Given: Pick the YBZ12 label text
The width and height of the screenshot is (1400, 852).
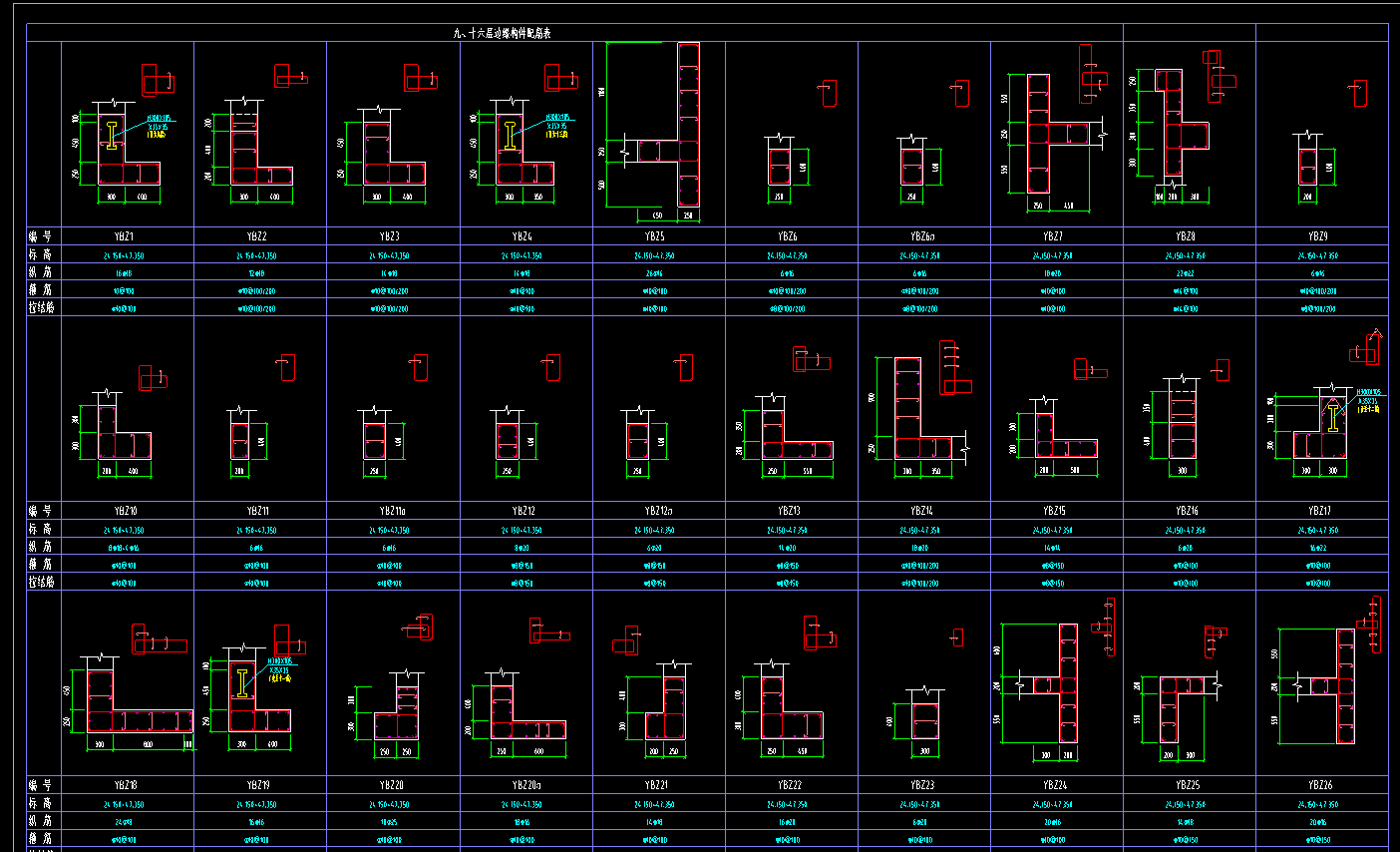Looking at the screenshot, I should [x=524, y=511].
